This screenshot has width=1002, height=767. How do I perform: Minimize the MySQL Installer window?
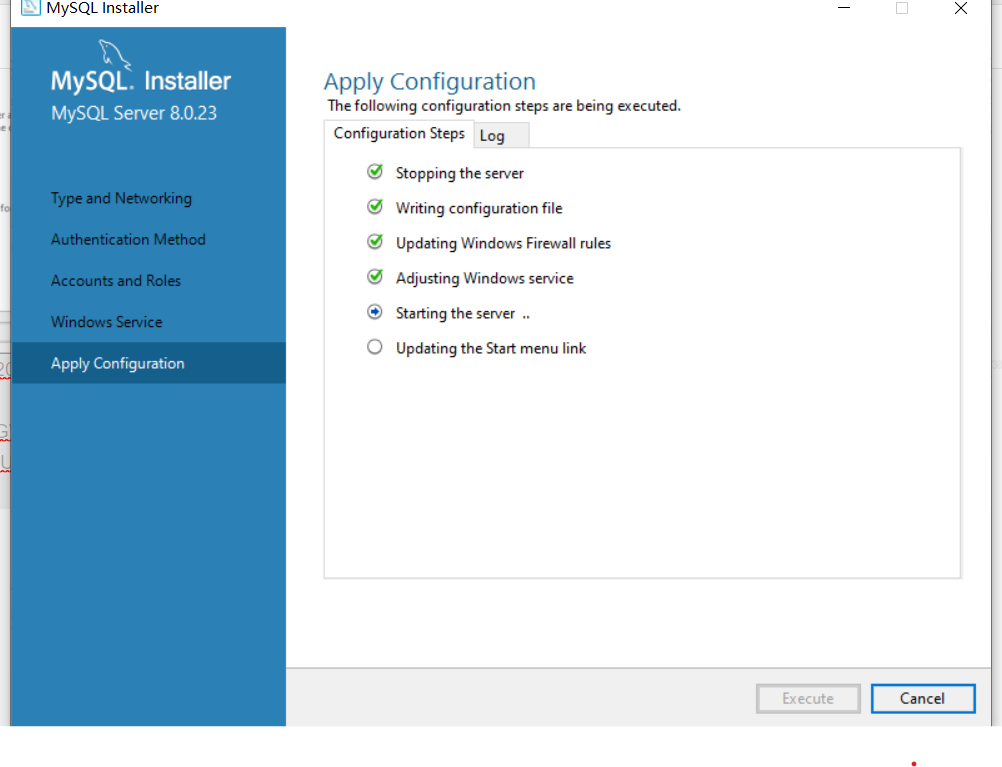pos(844,8)
